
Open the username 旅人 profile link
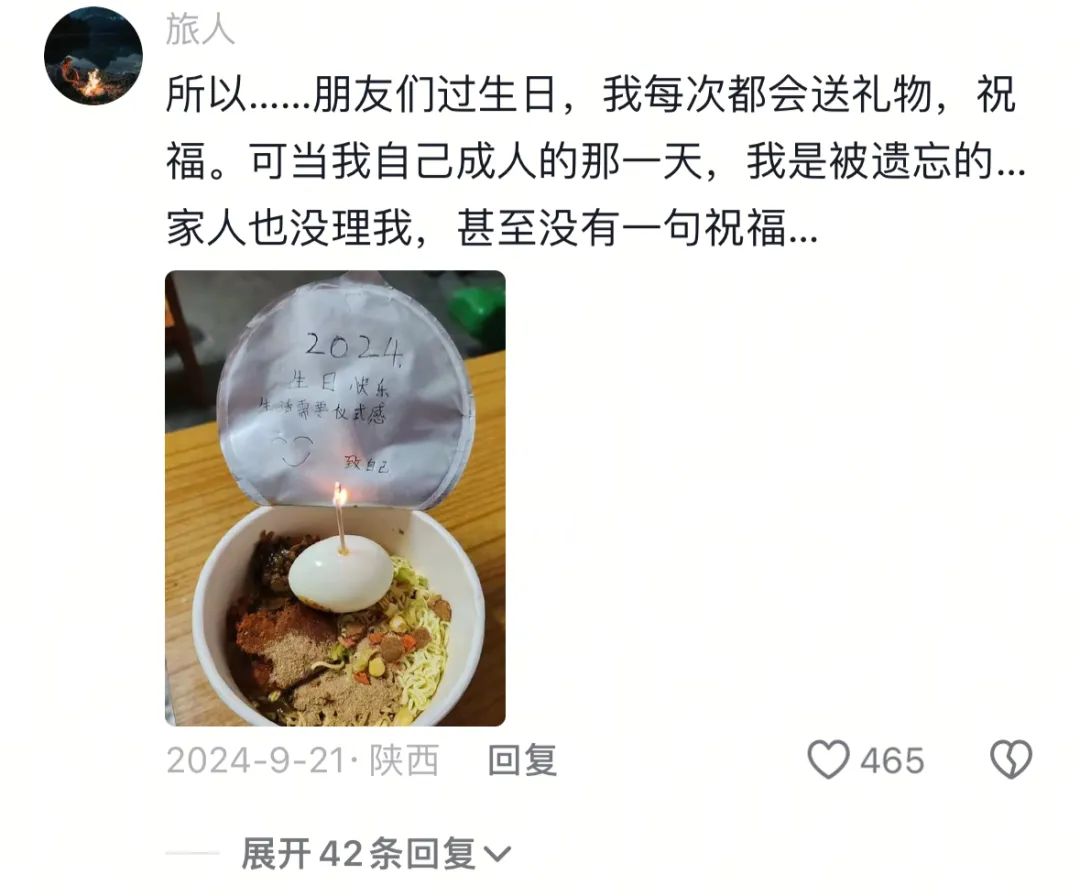click(200, 30)
